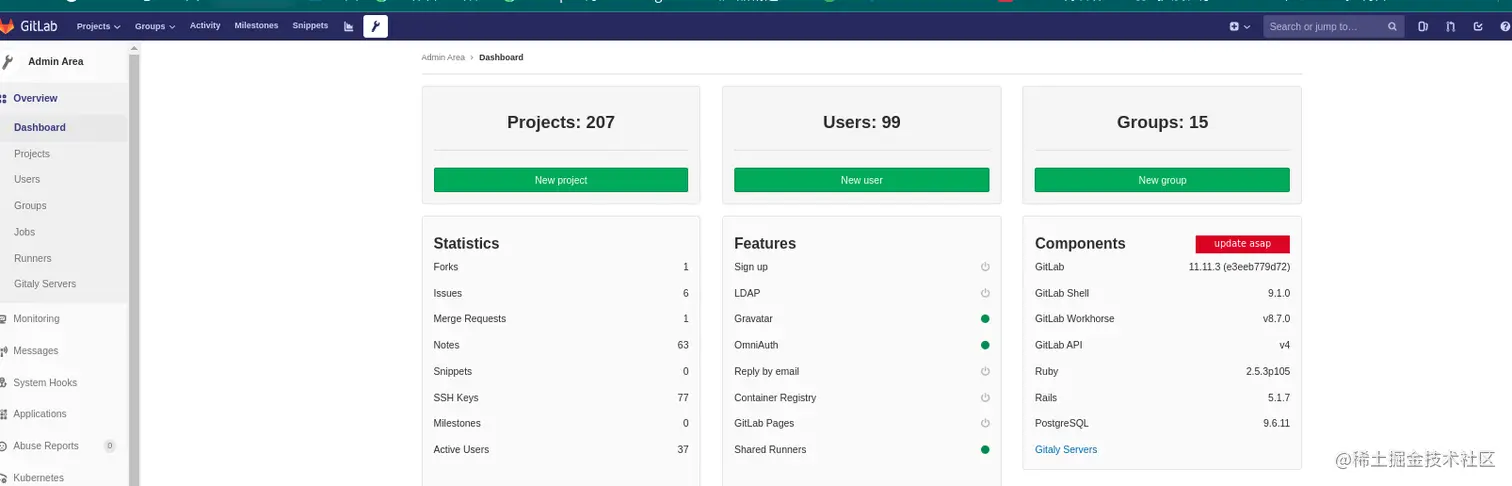Click the Sign up disabled power icon
The image size is (1512, 486).
coord(985,267)
